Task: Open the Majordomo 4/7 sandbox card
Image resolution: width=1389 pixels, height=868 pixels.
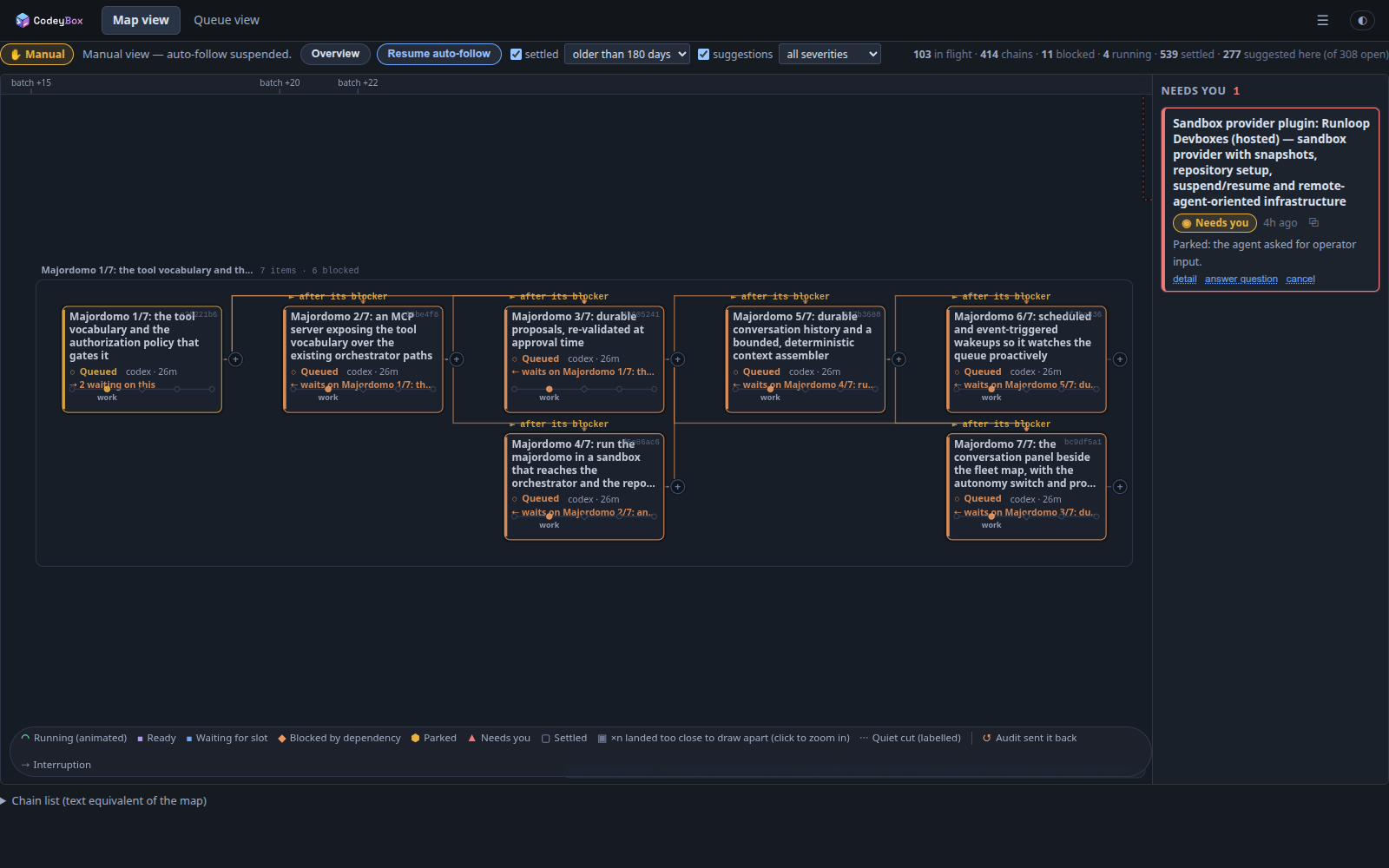Action: click(x=584, y=486)
